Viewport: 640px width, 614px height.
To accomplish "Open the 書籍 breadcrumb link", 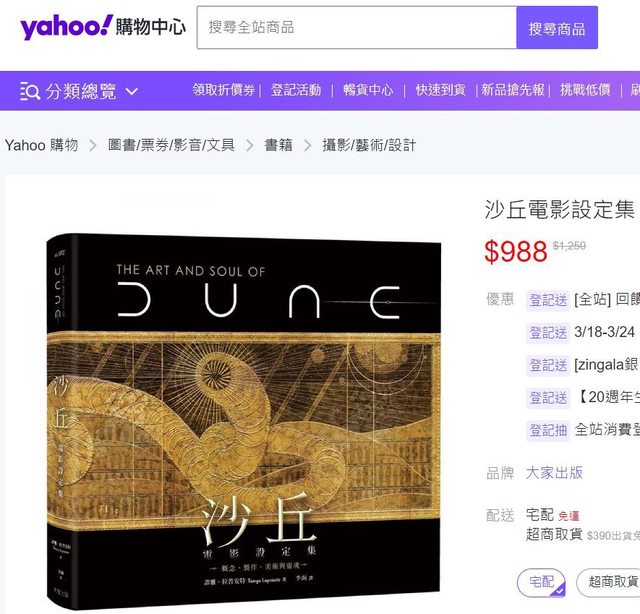I will 278,145.
